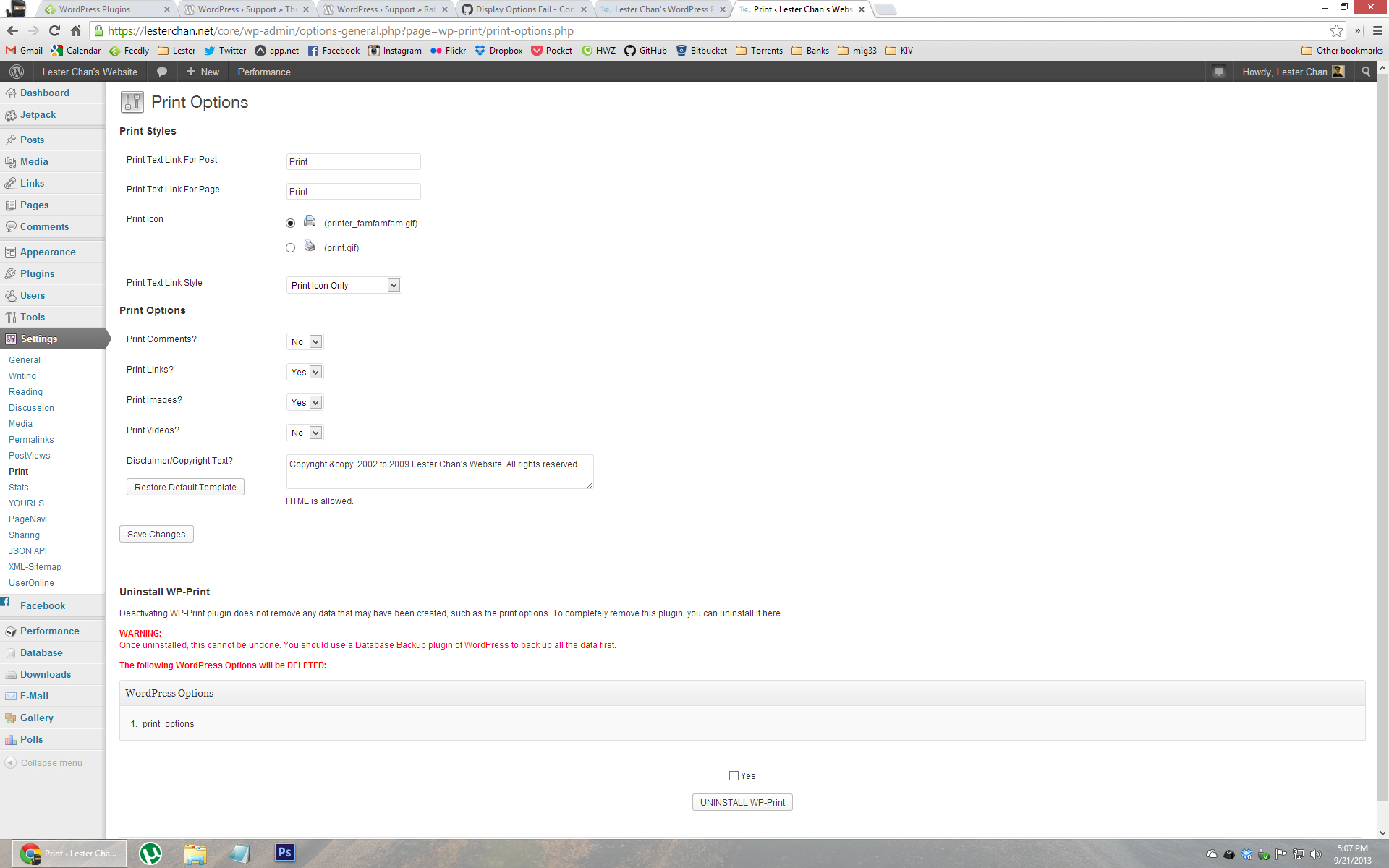Click the browser back arrow
The height and width of the screenshot is (868, 1389).
pyautogui.click(x=12, y=30)
